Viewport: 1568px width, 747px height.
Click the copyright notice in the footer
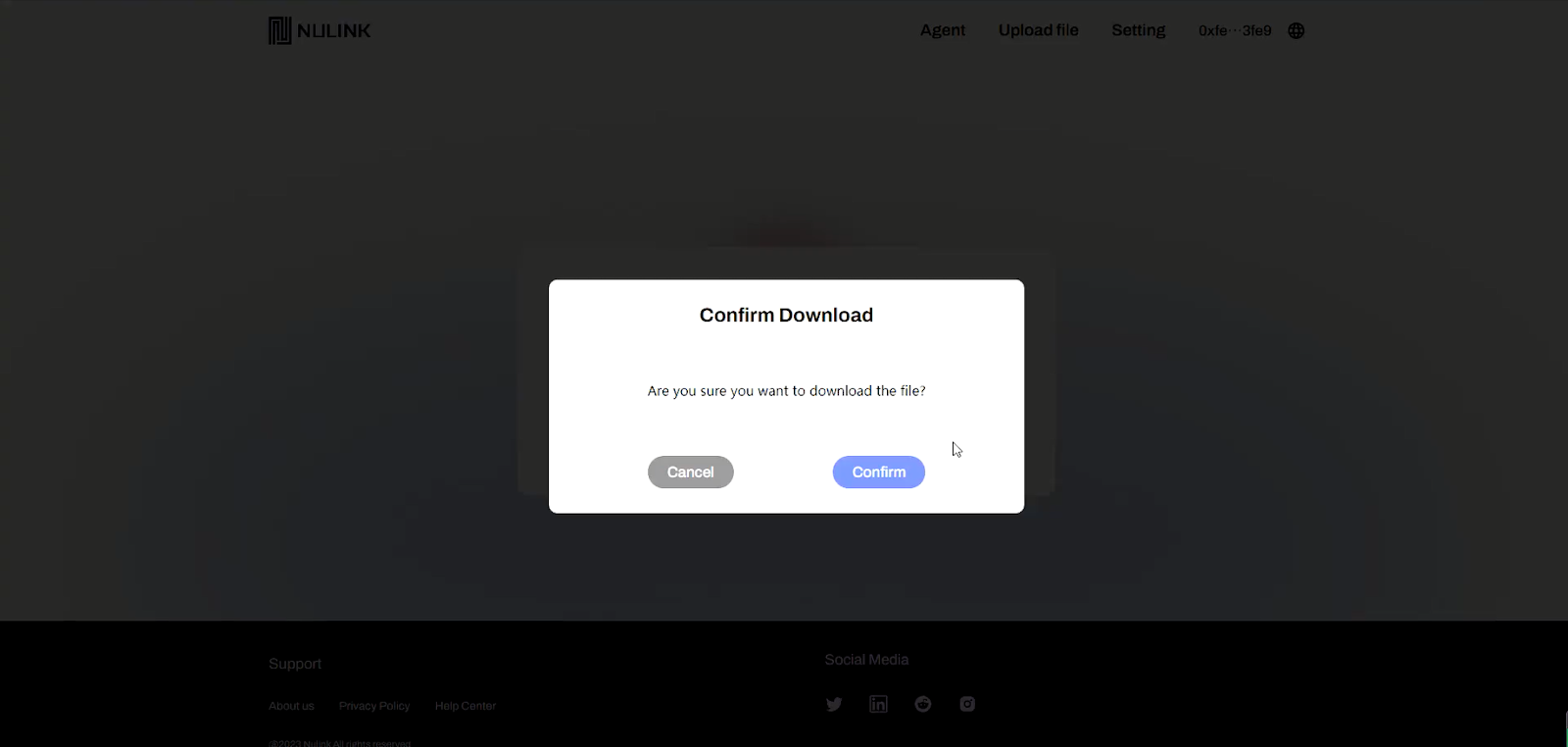click(x=340, y=743)
